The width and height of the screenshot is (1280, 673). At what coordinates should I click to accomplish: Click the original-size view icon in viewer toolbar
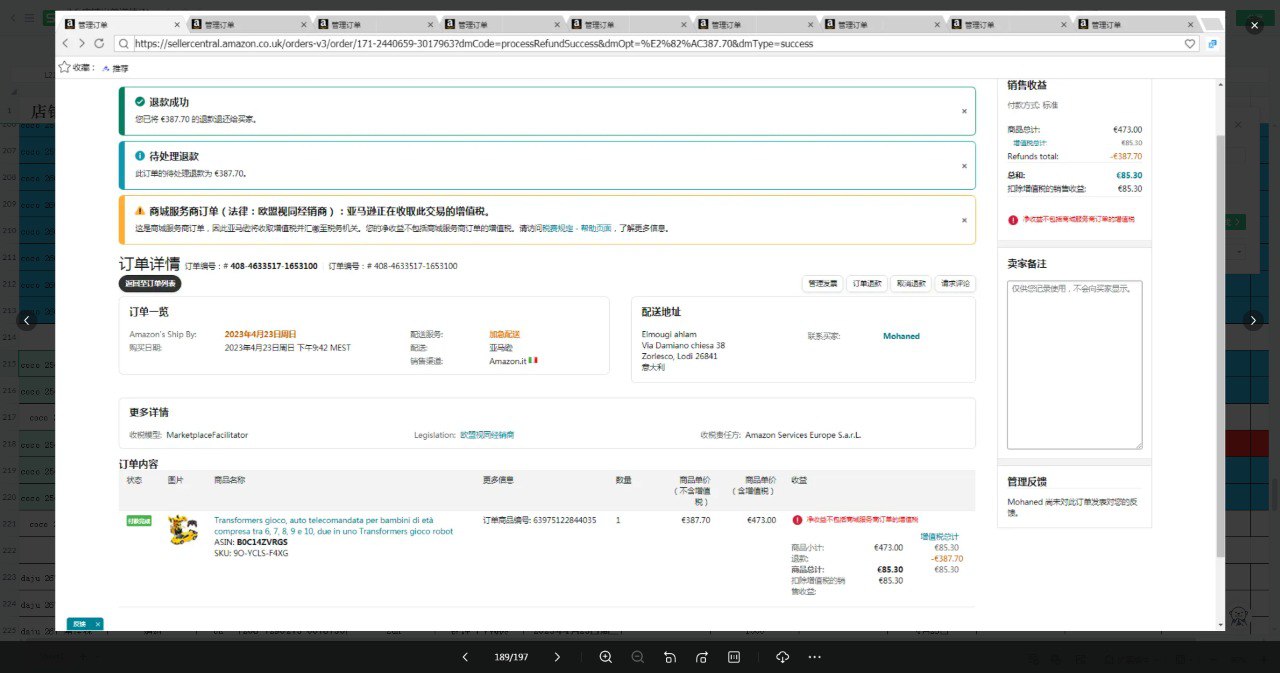[734, 657]
